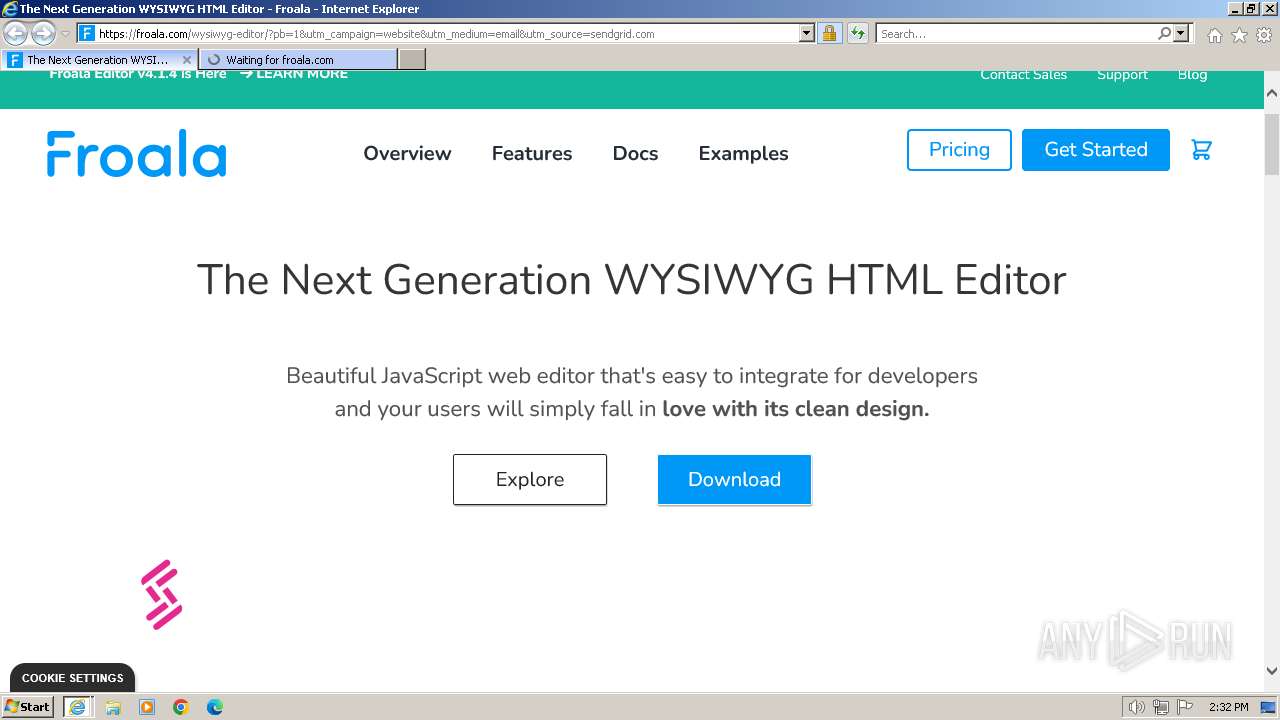This screenshot has width=1280, height=720.
Task: Click the page scrollbar down arrow
Action: (x=1272, y=672)
